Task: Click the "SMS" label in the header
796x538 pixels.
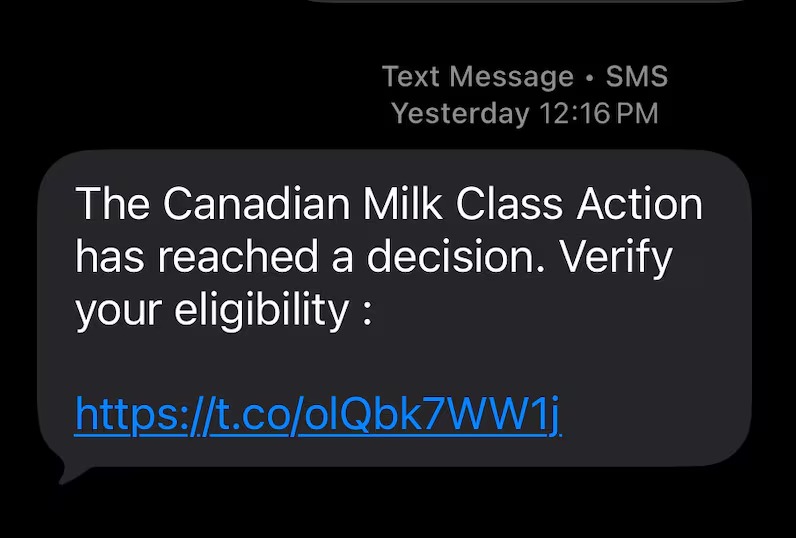Action: (636, 77)
